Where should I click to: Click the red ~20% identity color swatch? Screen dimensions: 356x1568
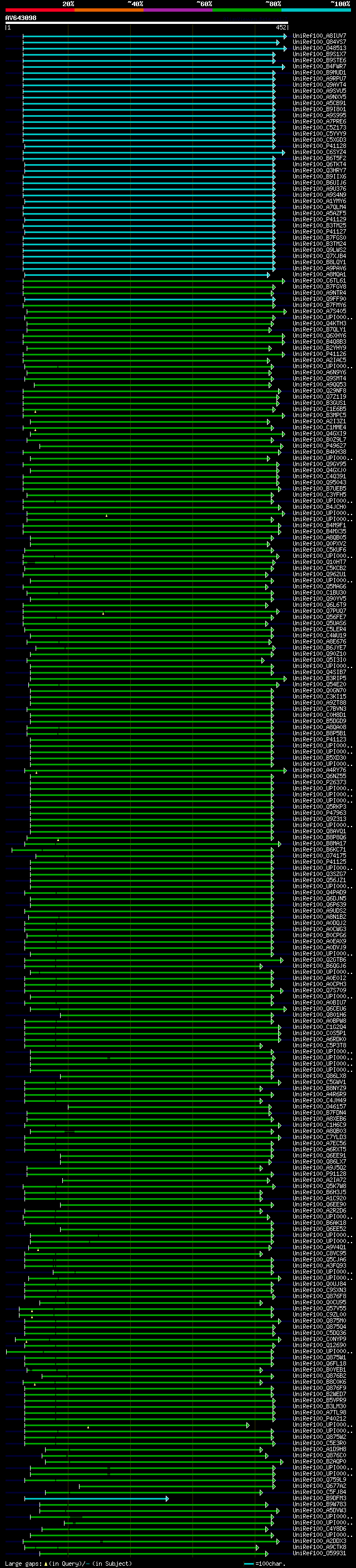click(x=39, y=10)
